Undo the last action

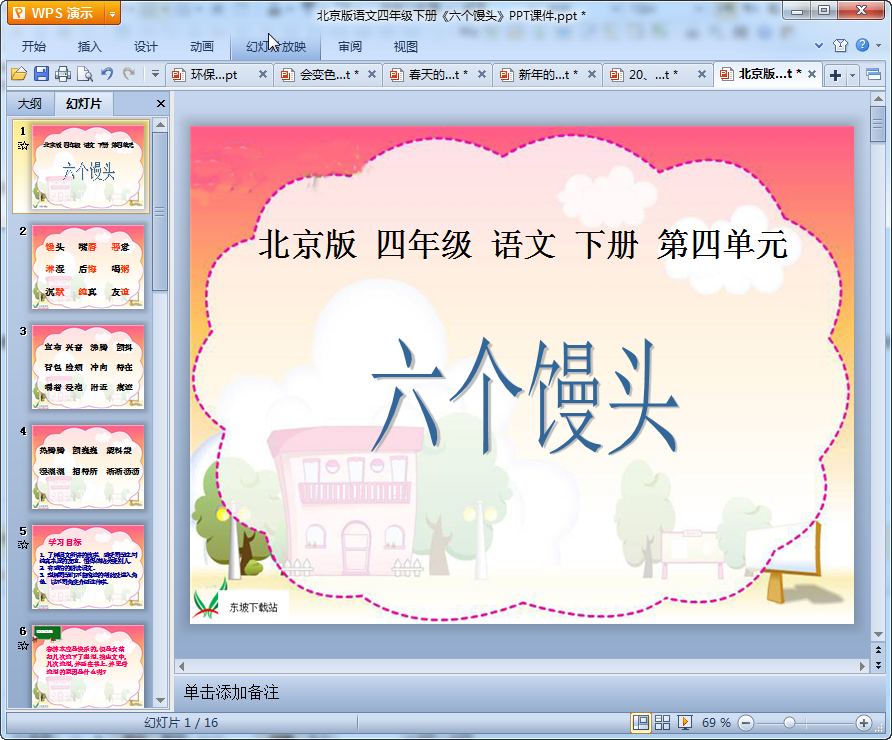point(107,74)
